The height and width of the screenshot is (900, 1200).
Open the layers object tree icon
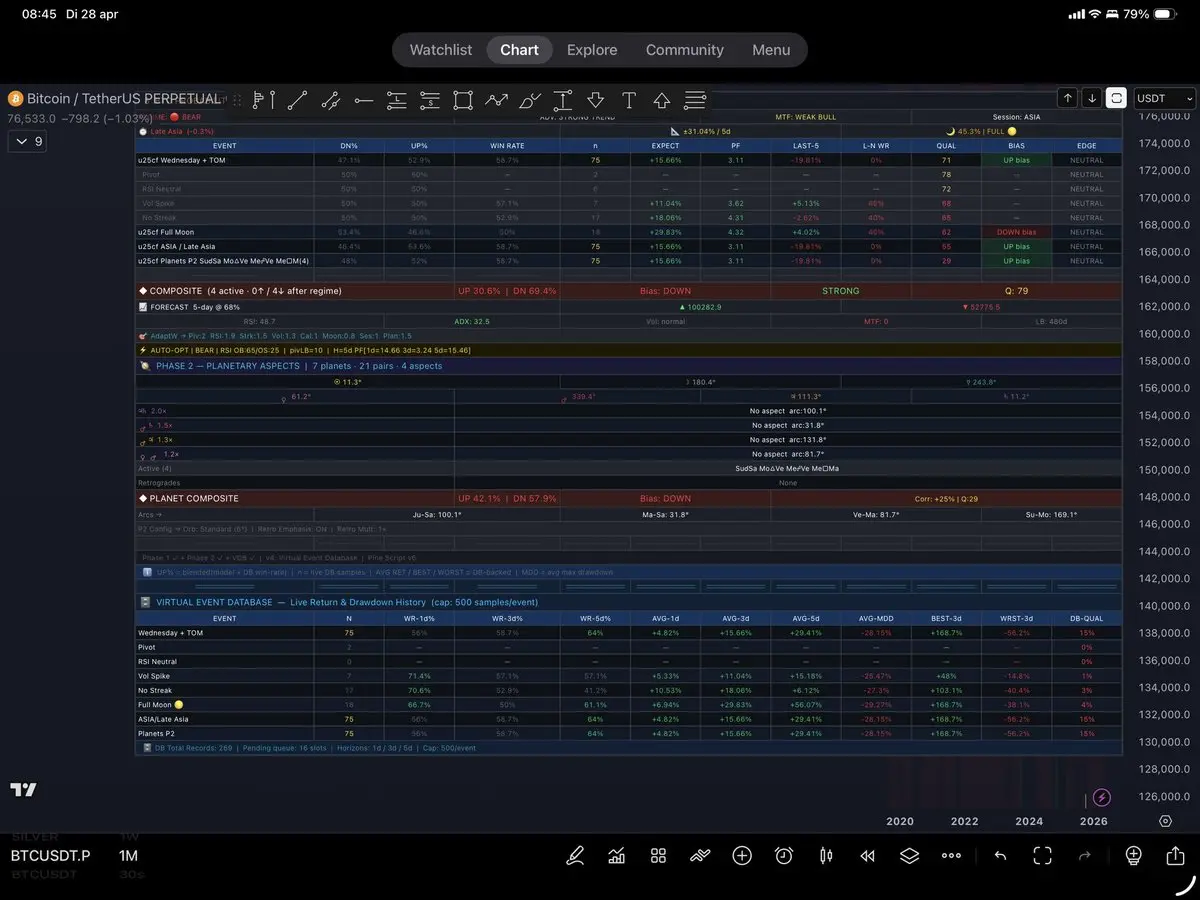[x=909, y=856]
